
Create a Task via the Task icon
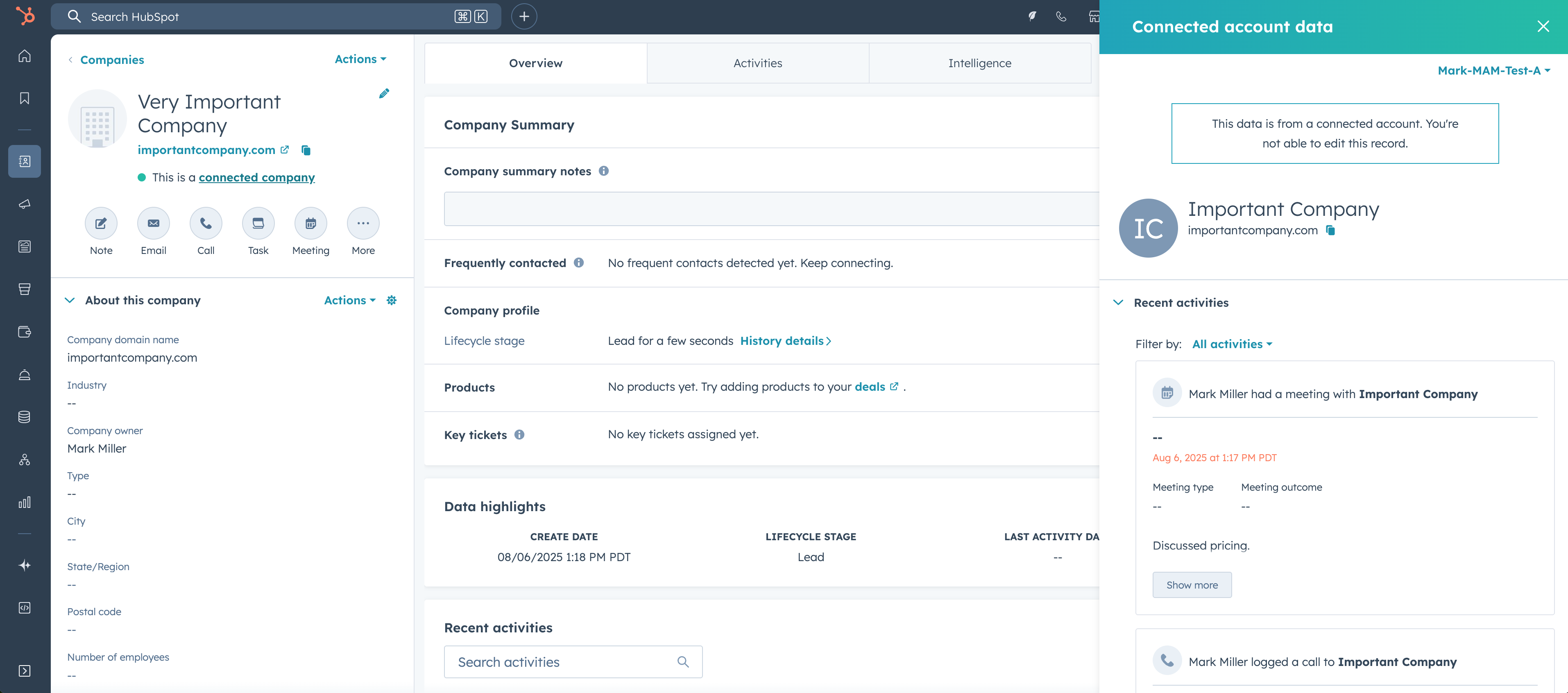pyautogui.click(x=258, y=223)
